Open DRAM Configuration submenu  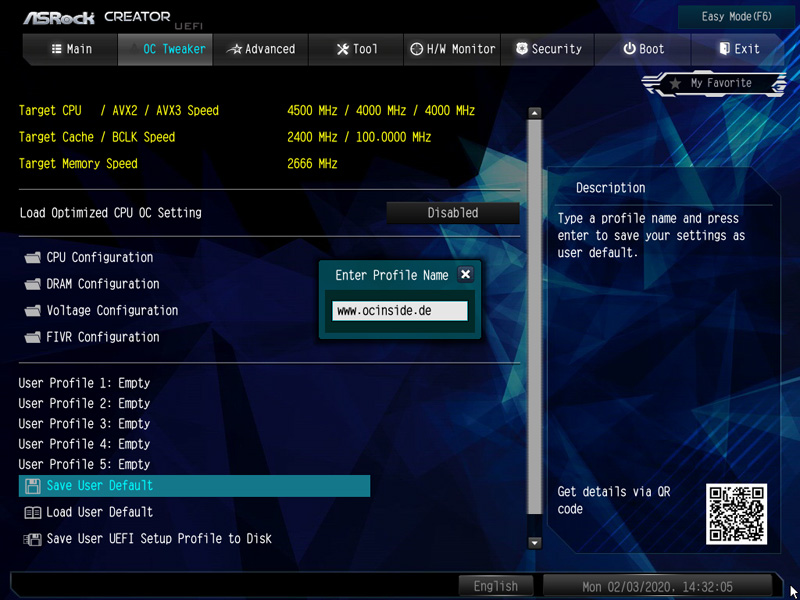(103, 284)
